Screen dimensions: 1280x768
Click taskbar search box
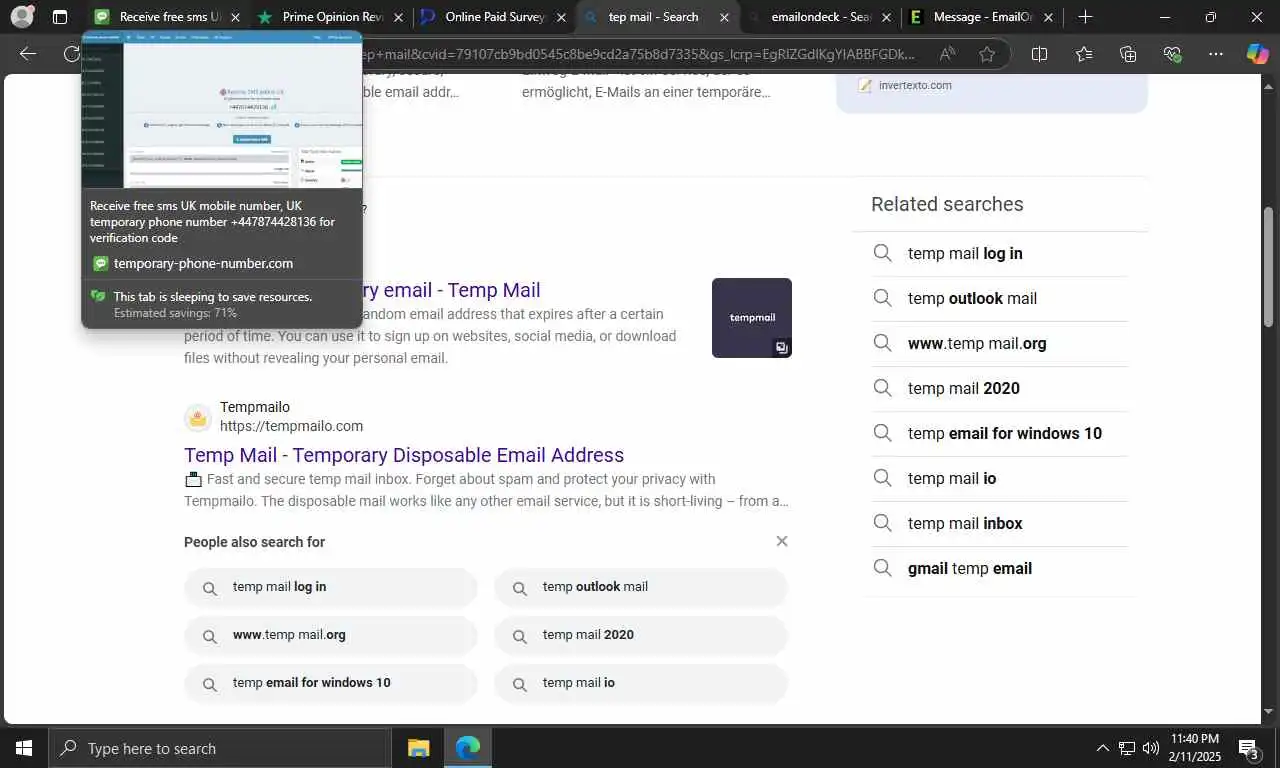tap(220, 748)
